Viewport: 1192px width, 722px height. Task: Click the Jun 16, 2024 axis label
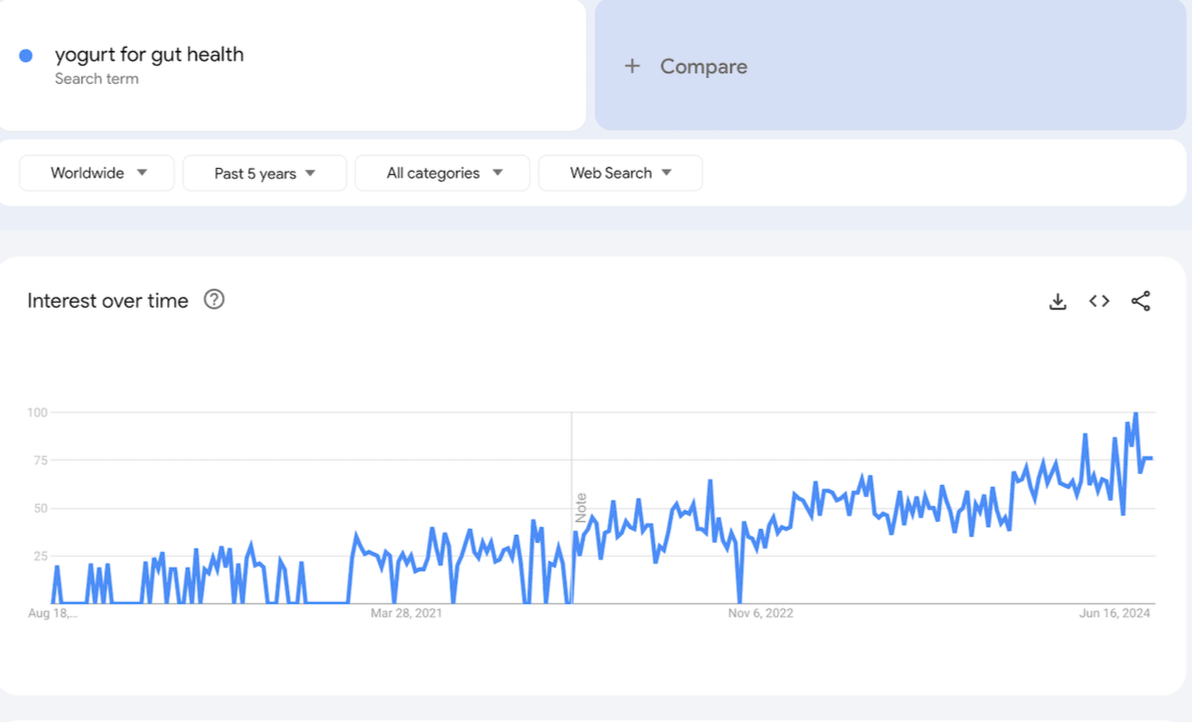point(1115,613)
